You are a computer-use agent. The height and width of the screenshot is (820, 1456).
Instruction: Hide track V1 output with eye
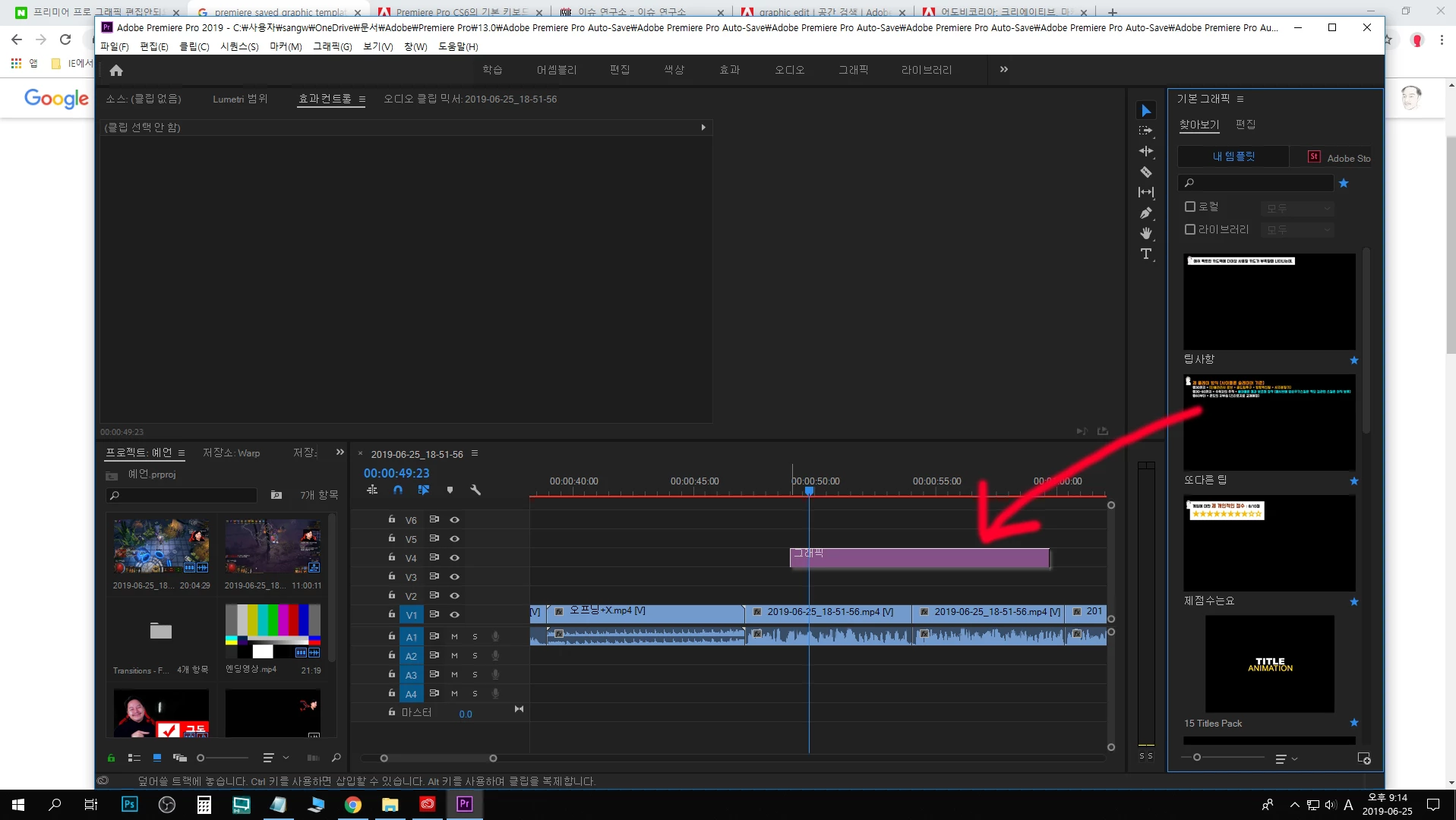[x=454, y=615]
